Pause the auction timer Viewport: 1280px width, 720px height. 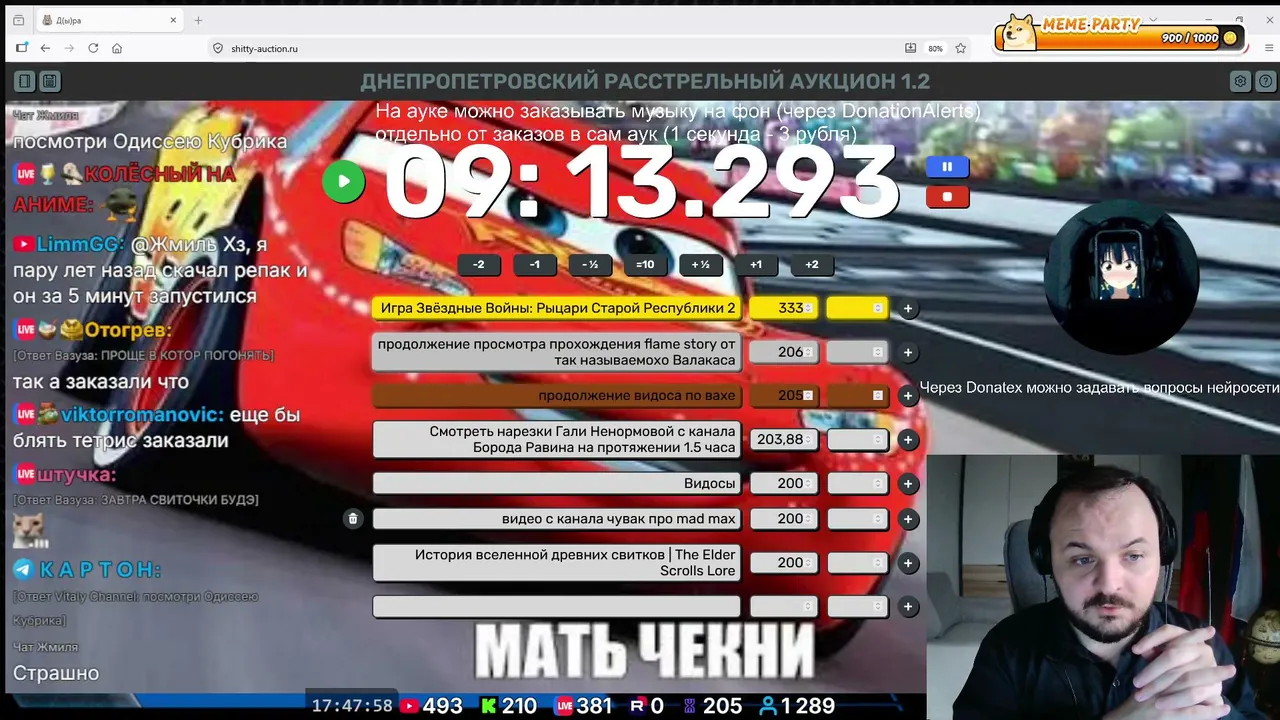coord(947,167)
